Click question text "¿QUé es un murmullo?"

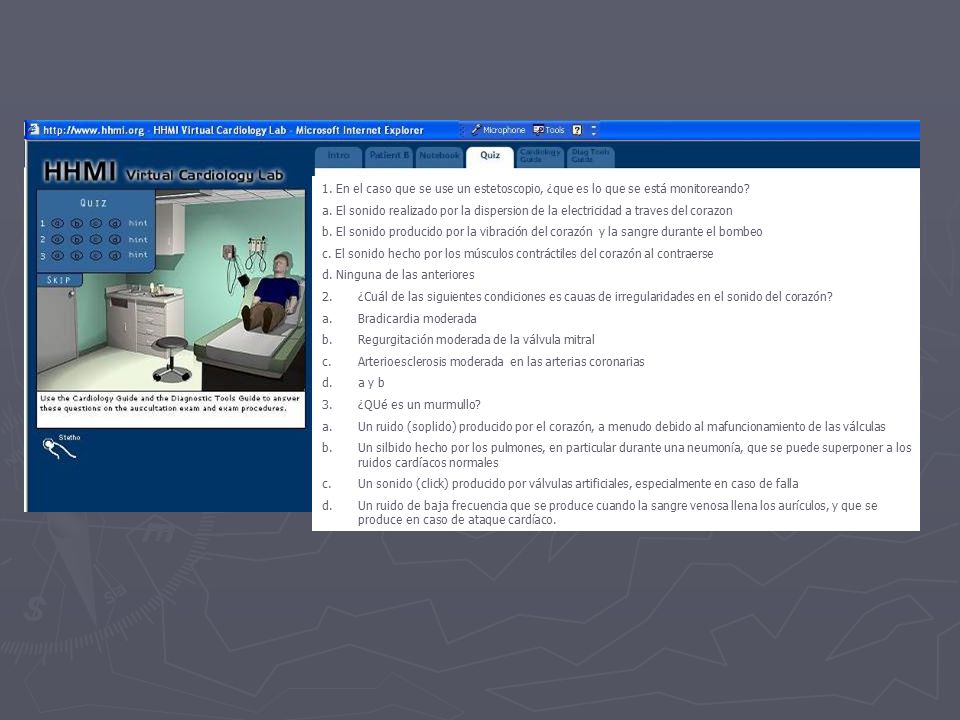(419, 405)
